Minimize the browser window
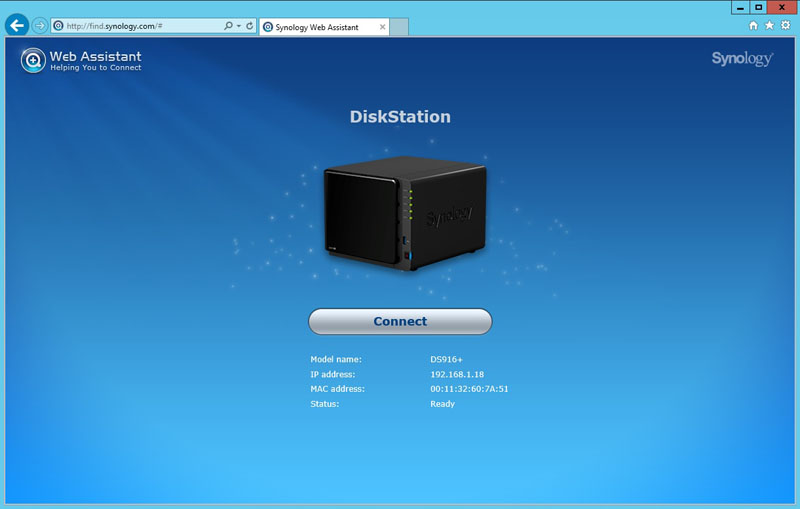Screen dimensions: 800x509 [740, 7]
